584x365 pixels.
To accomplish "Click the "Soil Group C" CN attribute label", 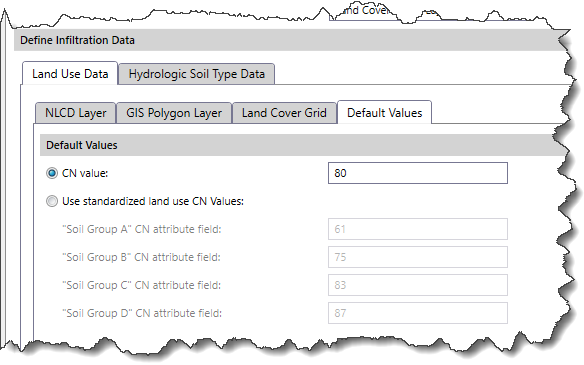I will [x=142, y=285].
